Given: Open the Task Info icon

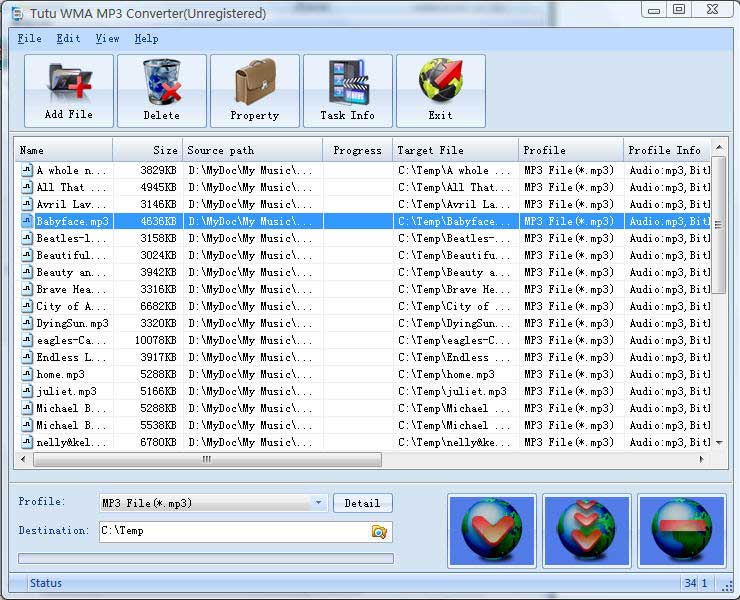Looking at the screenshot, I should [348, 91].
